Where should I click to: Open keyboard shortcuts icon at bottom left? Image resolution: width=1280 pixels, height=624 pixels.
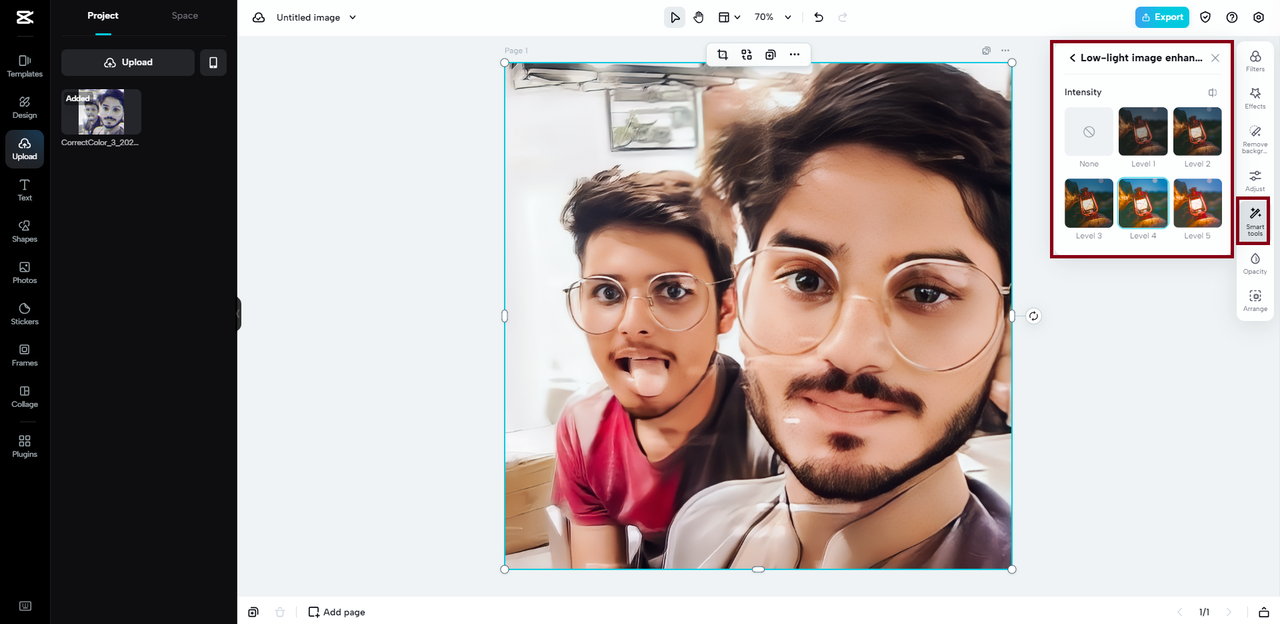click(x=24, y=606)
